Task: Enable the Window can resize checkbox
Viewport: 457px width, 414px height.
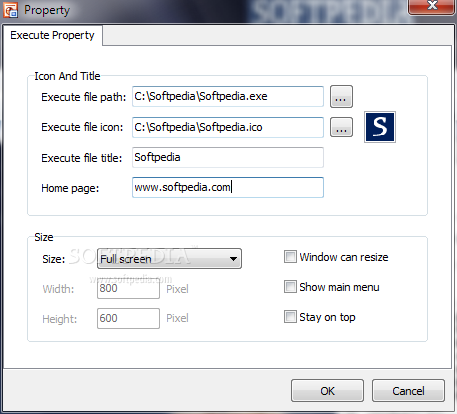Action: click(290, 257)
